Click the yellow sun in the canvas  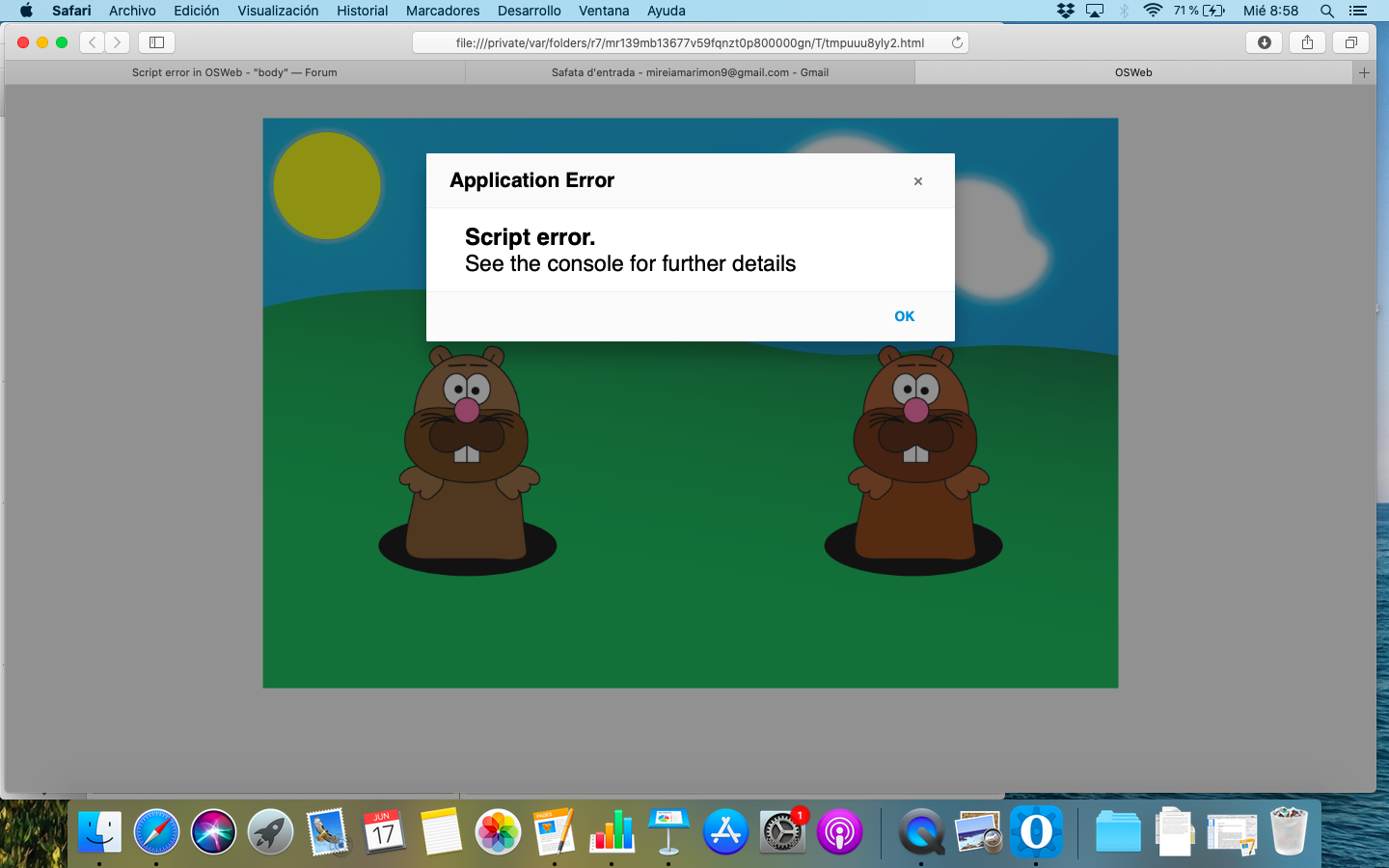[327, 185]
